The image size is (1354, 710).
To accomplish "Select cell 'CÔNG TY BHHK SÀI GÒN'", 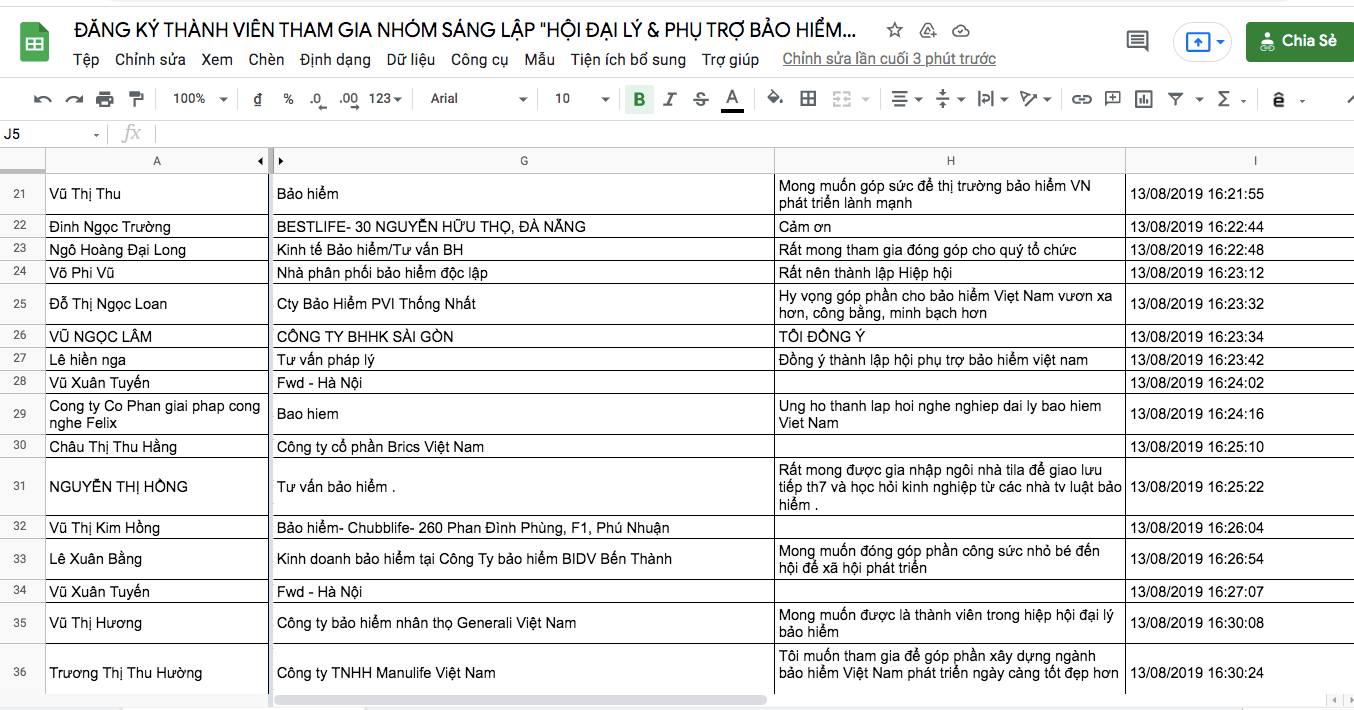I will pyautogui.click(x=523, y=337).
